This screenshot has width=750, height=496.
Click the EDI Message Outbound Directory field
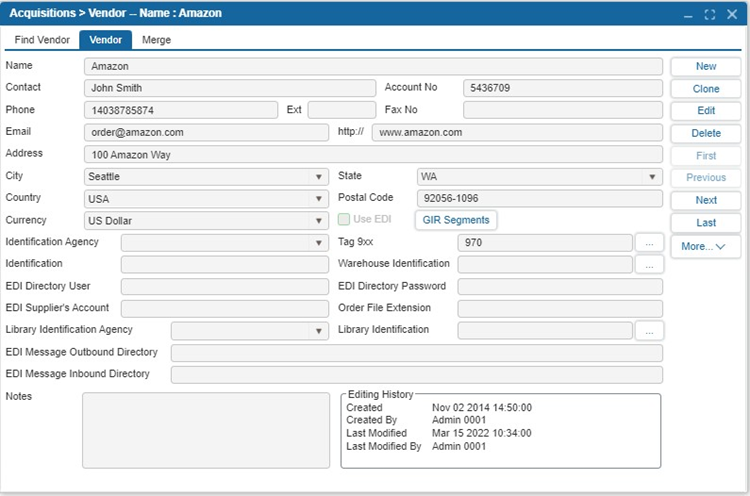[417, 353]
